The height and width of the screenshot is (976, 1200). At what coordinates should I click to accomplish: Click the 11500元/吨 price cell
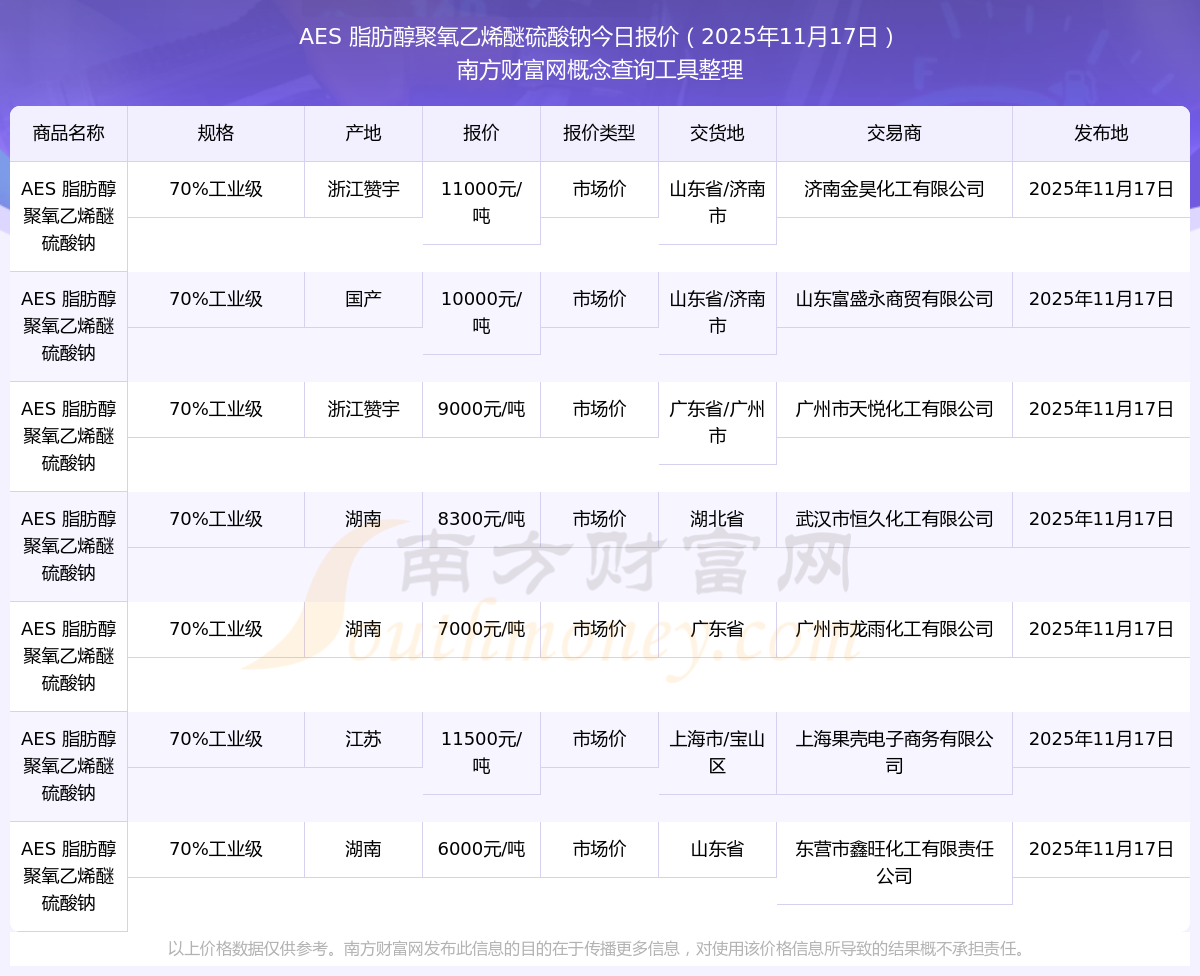coord(481,752)
